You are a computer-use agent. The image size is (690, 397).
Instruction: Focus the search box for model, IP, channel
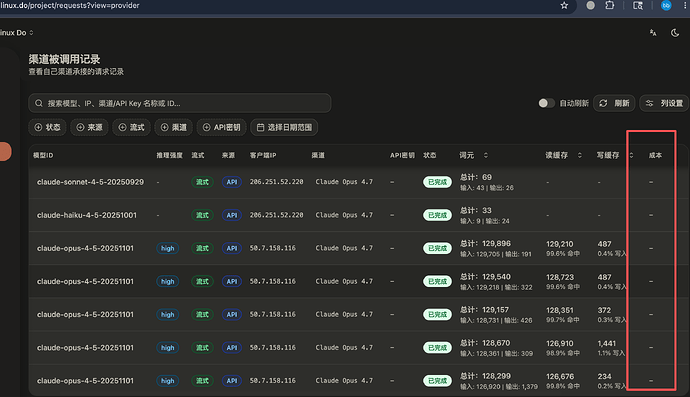coord(180,103)
